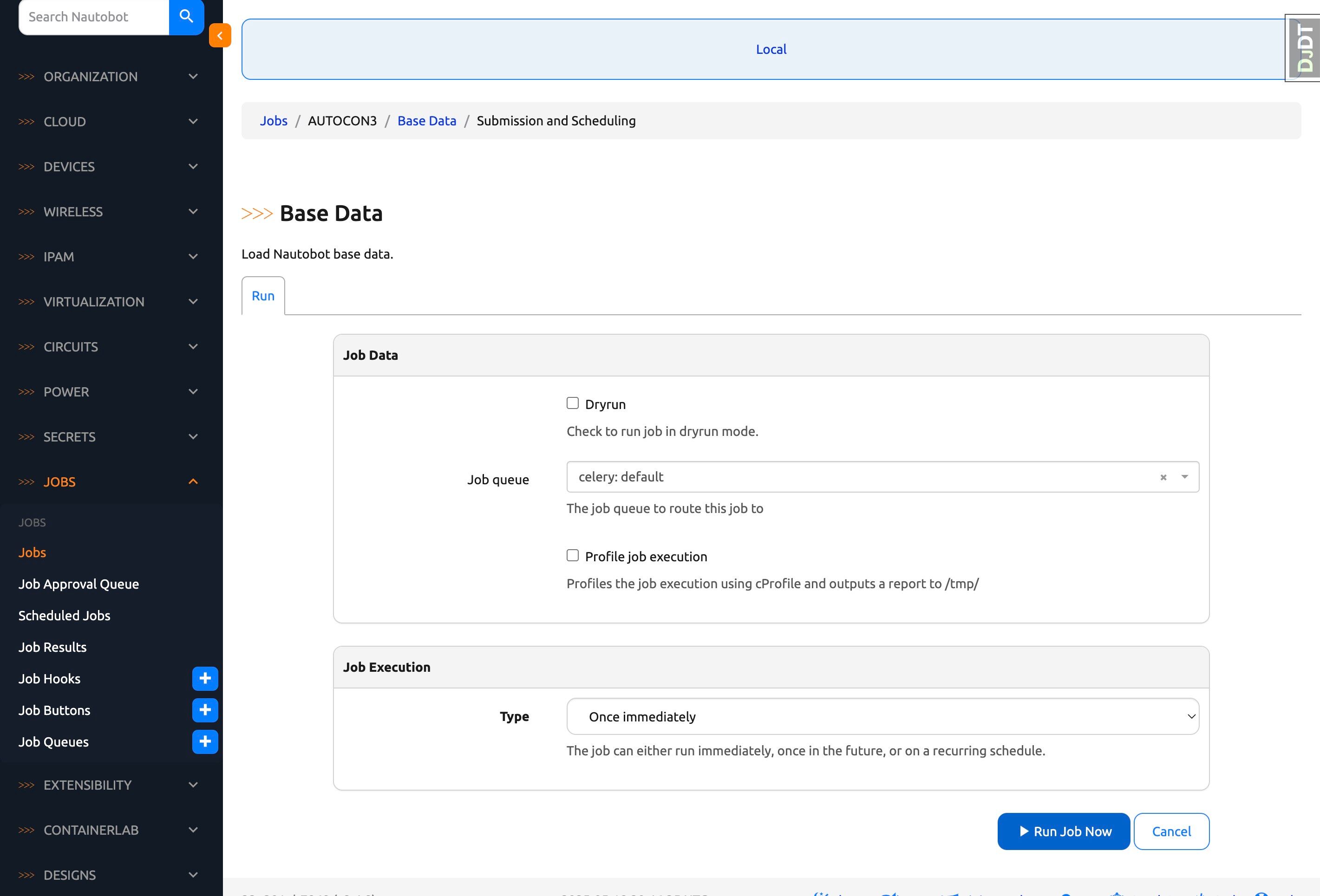
Task: Clear the selected celery job queue
Action: pos(1163,478)
